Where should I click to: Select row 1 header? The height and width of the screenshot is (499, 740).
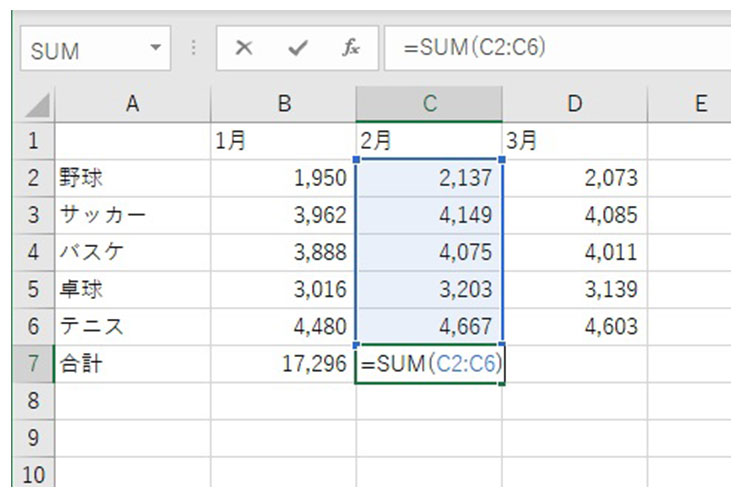[31, 141]
